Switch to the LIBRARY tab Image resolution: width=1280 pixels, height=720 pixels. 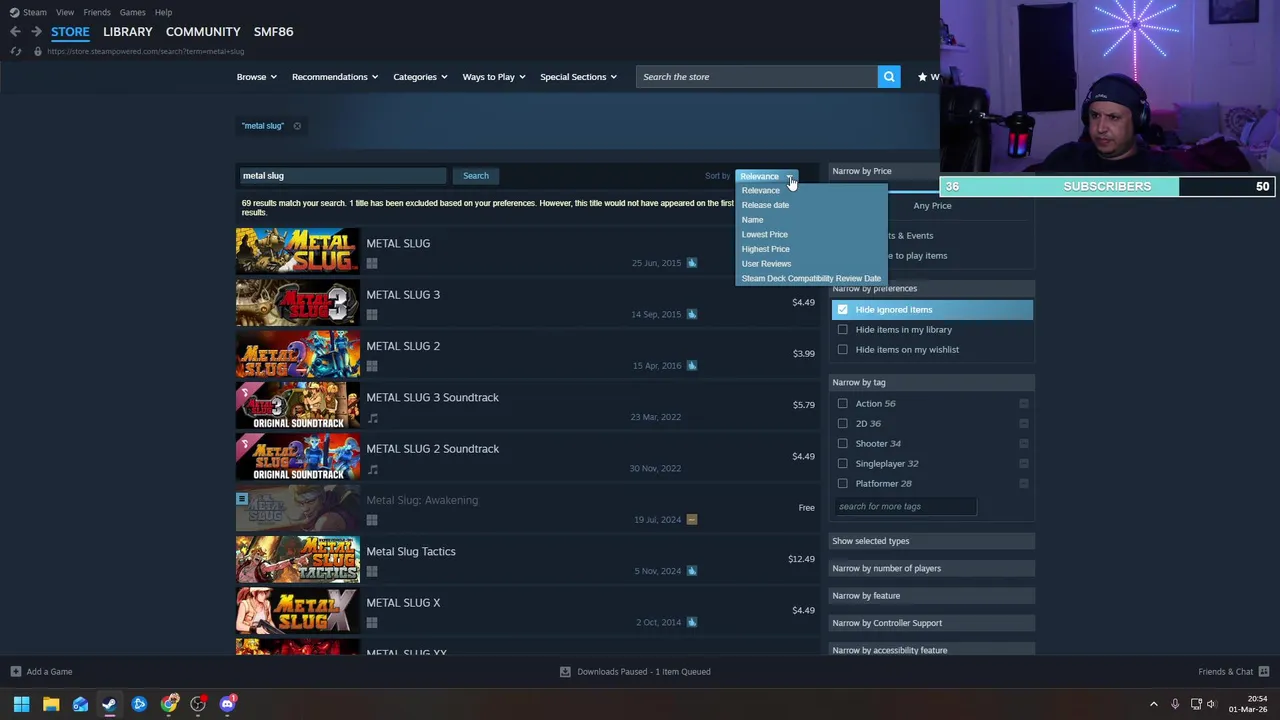(128, 32)
